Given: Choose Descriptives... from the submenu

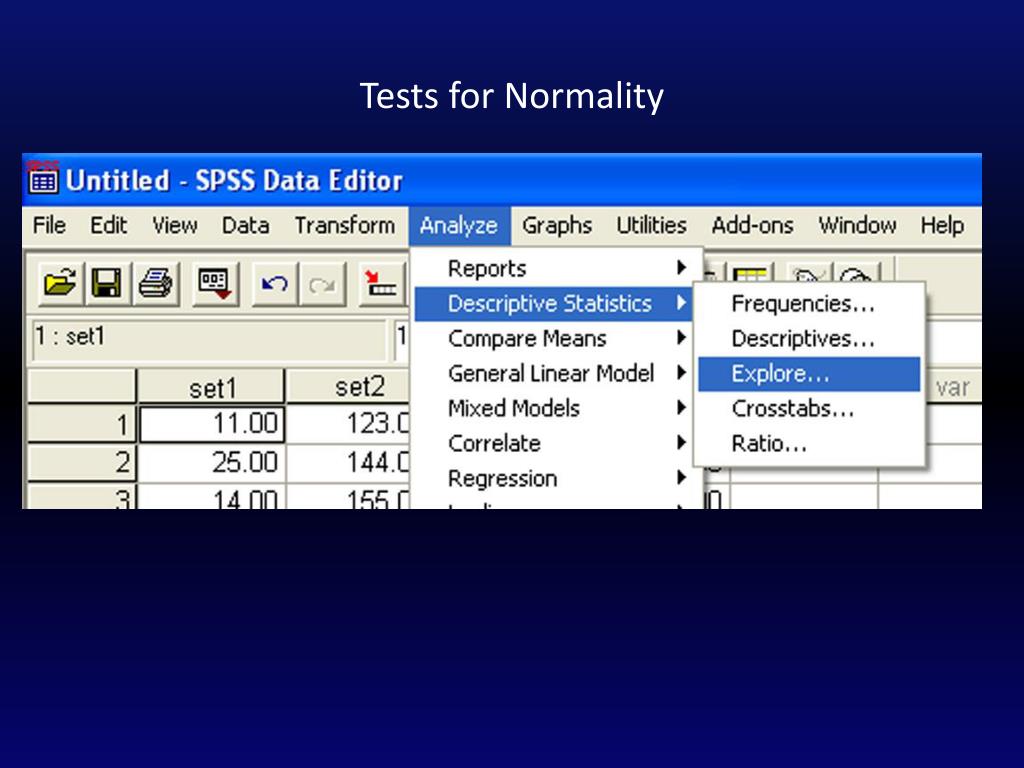Looking at the screenshot, I should (x=809, y=338).
